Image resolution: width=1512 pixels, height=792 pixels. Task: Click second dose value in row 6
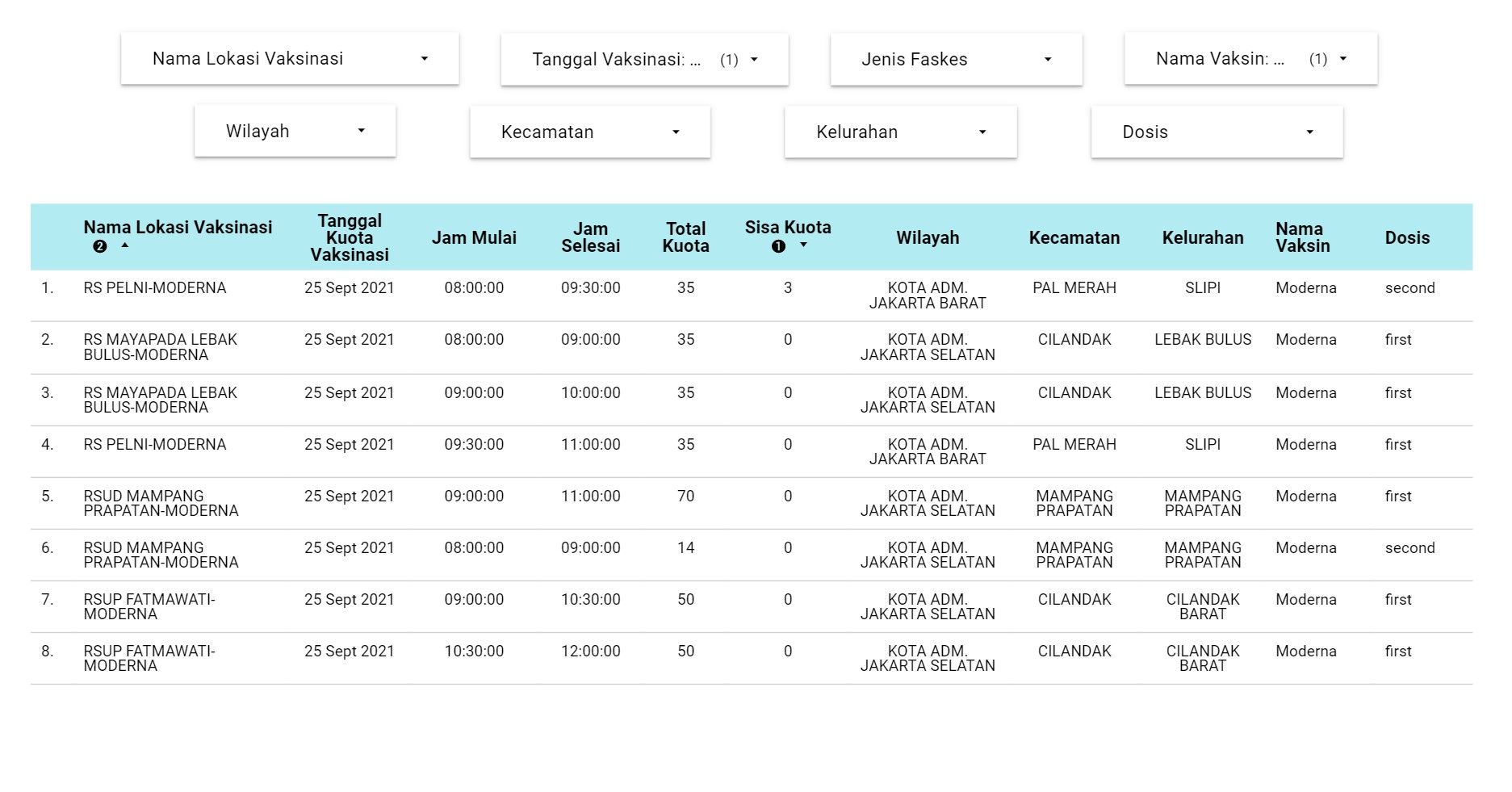[1409, 548]
